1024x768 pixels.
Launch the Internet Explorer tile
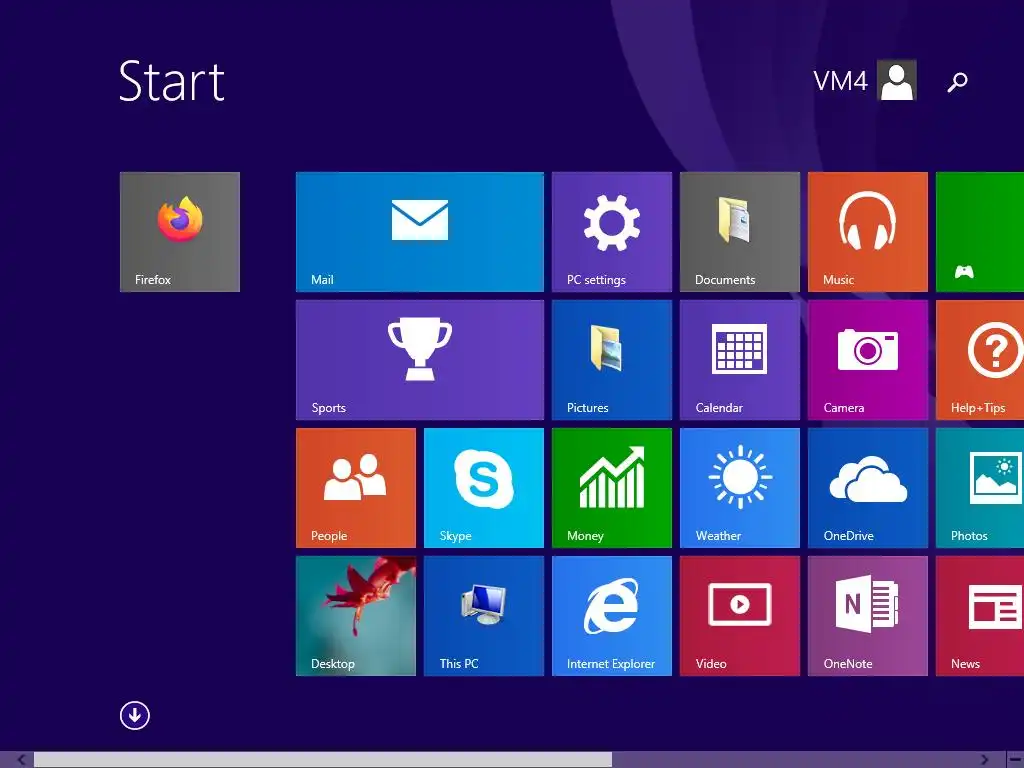coord(611,616)
